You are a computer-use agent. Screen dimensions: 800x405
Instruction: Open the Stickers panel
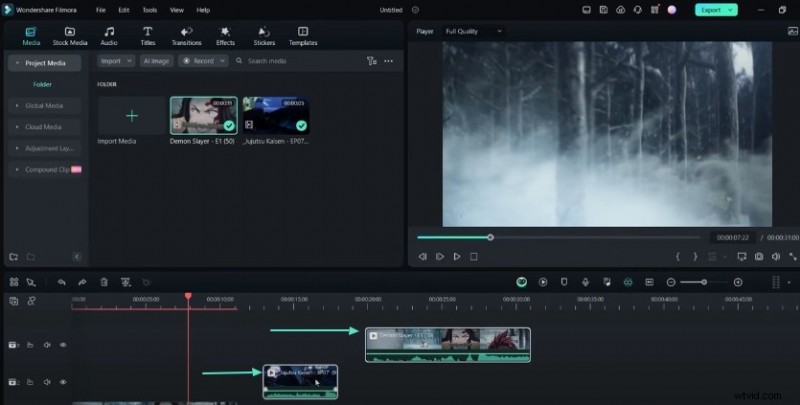[x=264, y=36]
